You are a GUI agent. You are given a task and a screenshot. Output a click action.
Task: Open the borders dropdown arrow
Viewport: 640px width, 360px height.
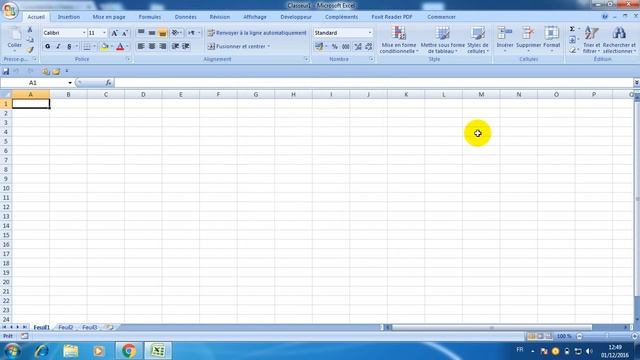coord(94,47)
